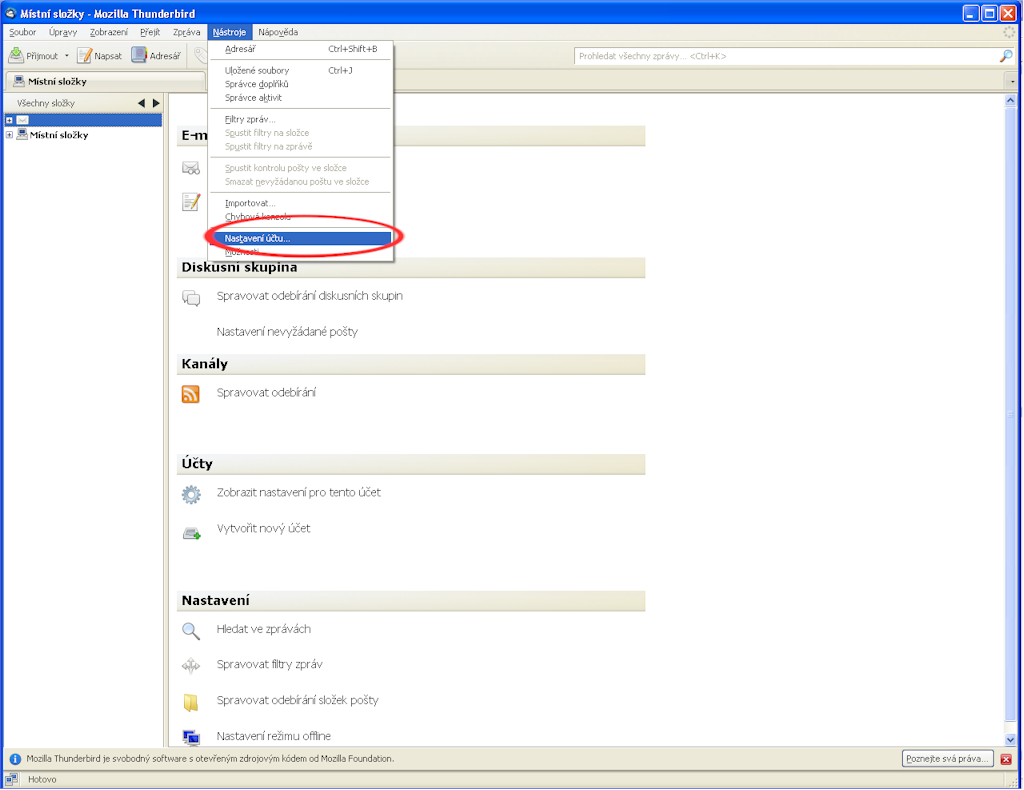Open the Zpráva menu
Viewport: 1024px width, 790px height.
(x=187, y=32)
